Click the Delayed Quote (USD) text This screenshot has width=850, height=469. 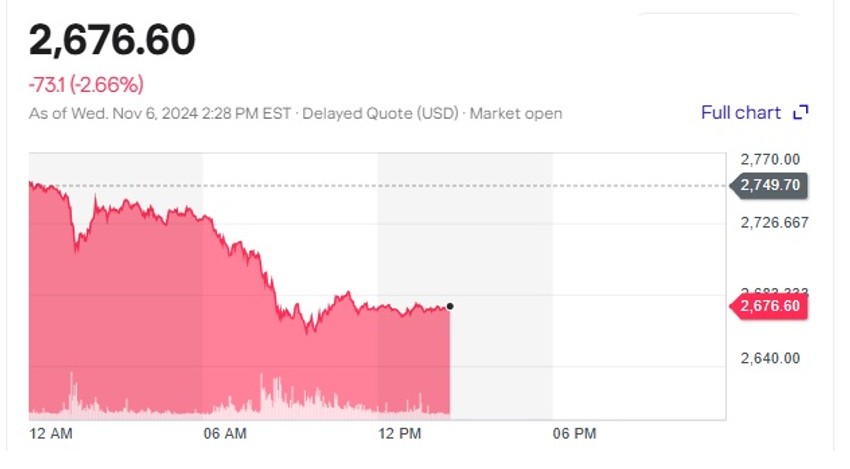click(380, 114)
